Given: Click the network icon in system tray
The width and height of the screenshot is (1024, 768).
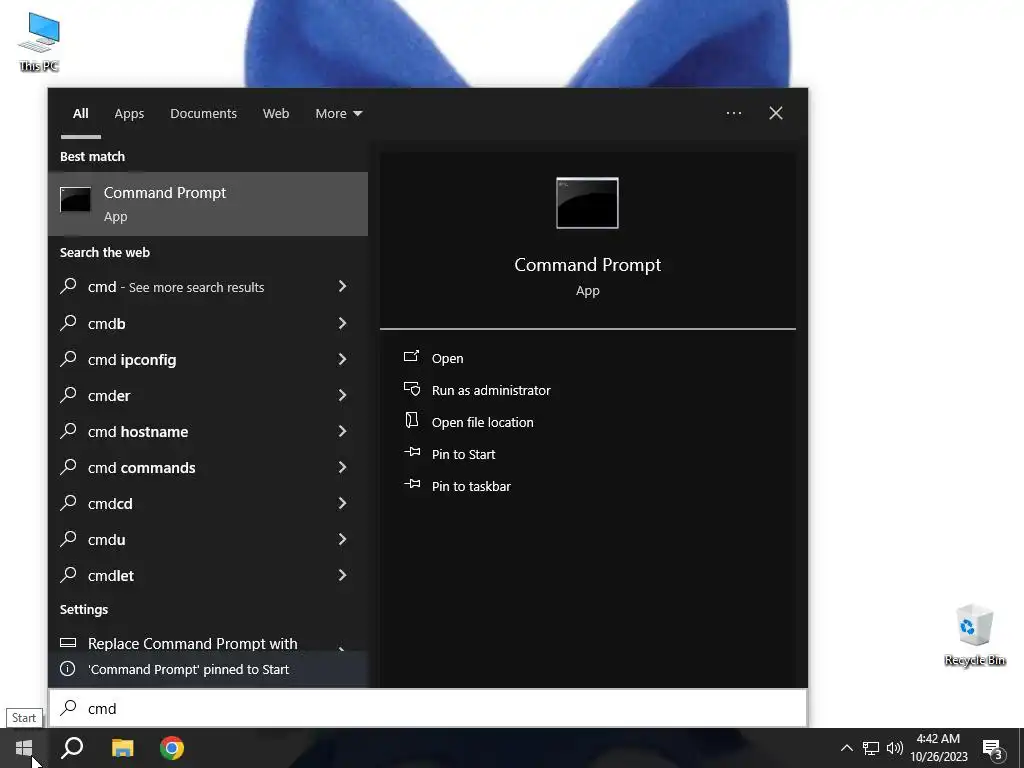Looking at the screenshot, I should pos(871,748).
